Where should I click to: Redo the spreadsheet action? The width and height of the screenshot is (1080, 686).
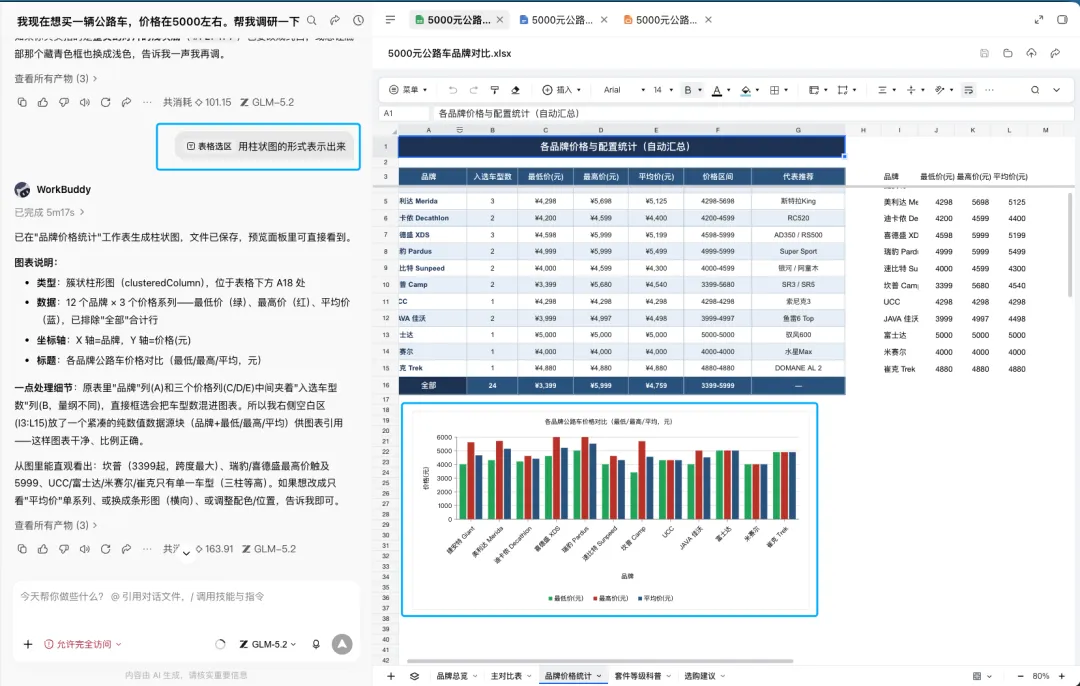tap(474, 90)
